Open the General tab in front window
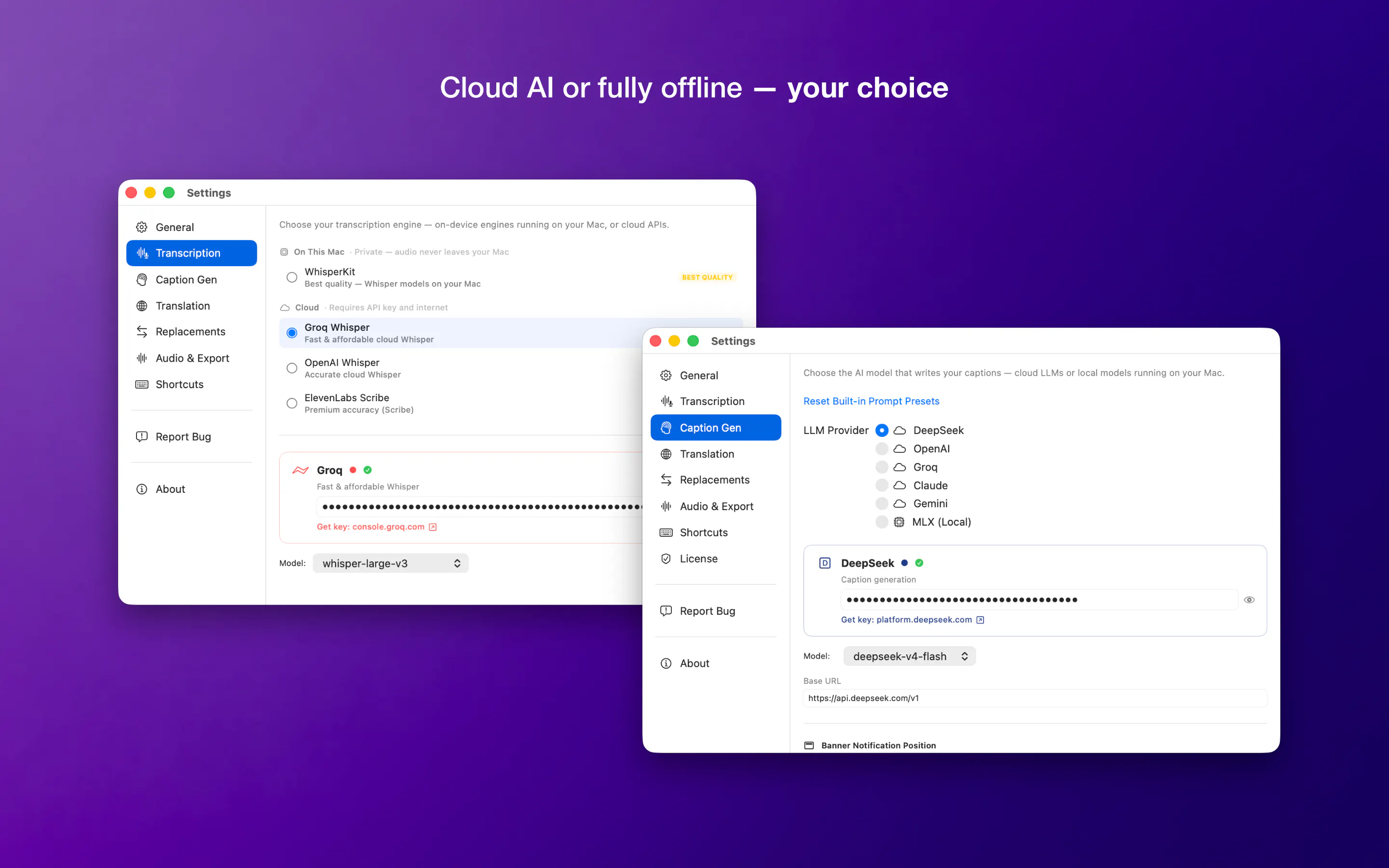Screen dimensions: 1389x868 tap(716, 375)
